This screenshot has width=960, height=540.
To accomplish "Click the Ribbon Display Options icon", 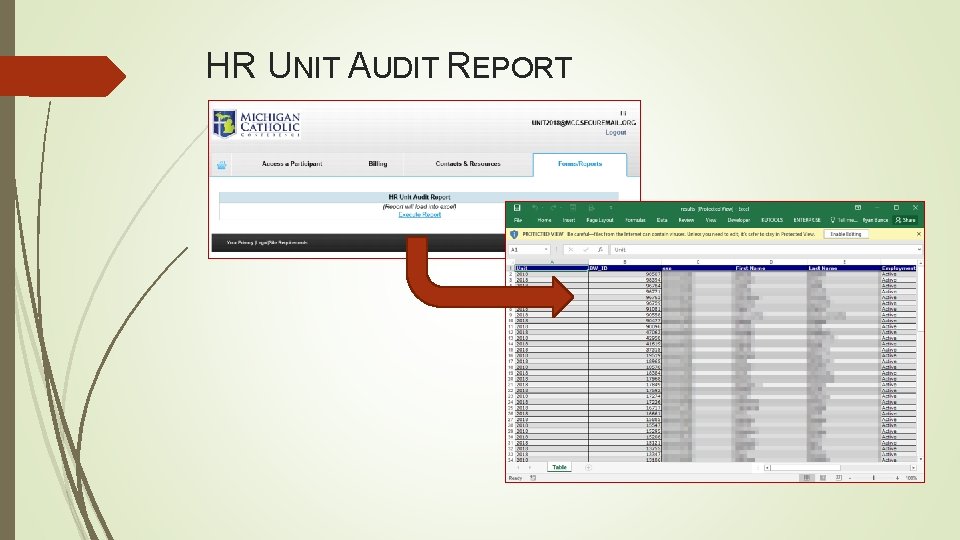I will 858,208.
